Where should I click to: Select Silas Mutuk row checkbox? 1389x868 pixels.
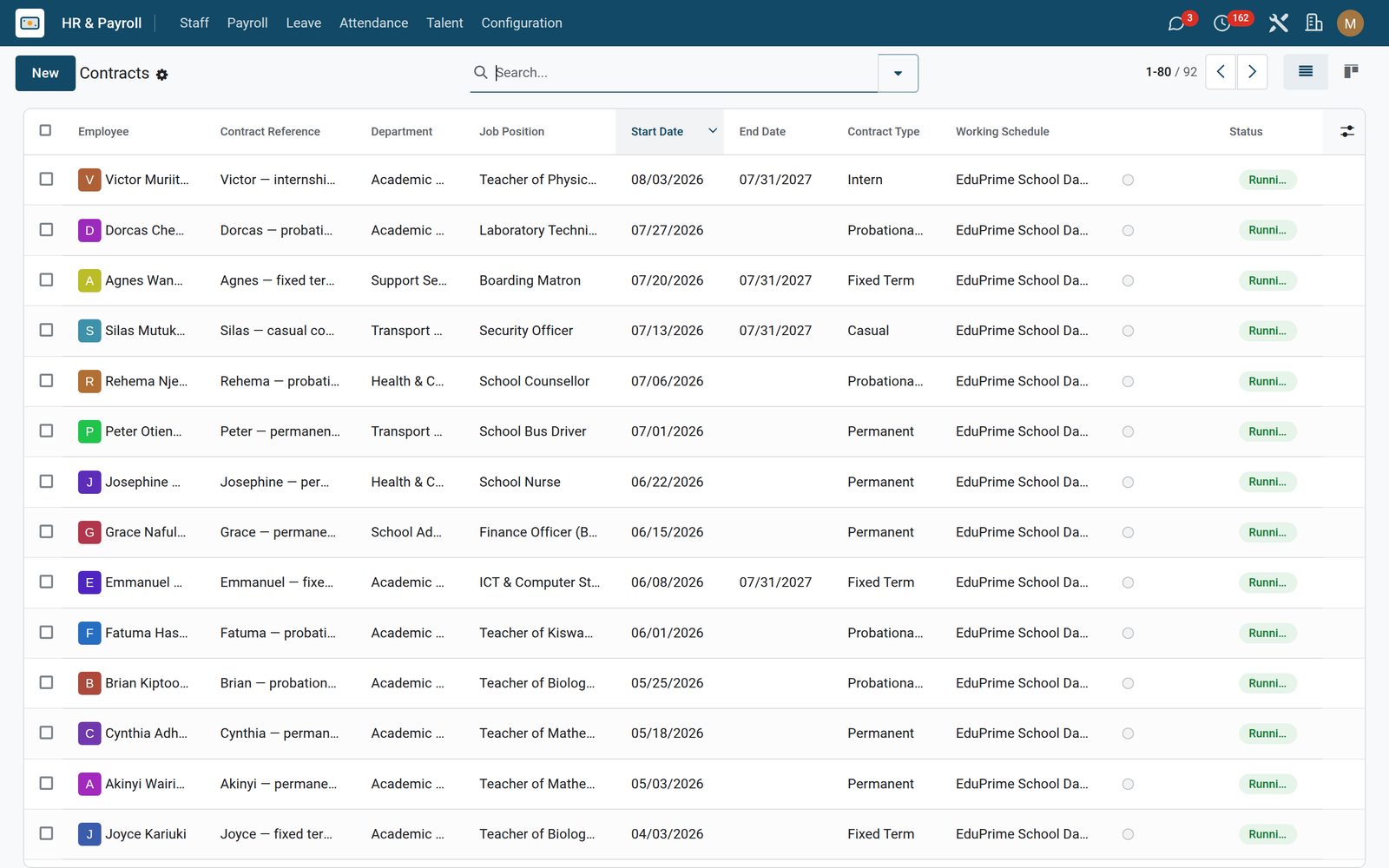pyautogui.click(x=46, y=330)
